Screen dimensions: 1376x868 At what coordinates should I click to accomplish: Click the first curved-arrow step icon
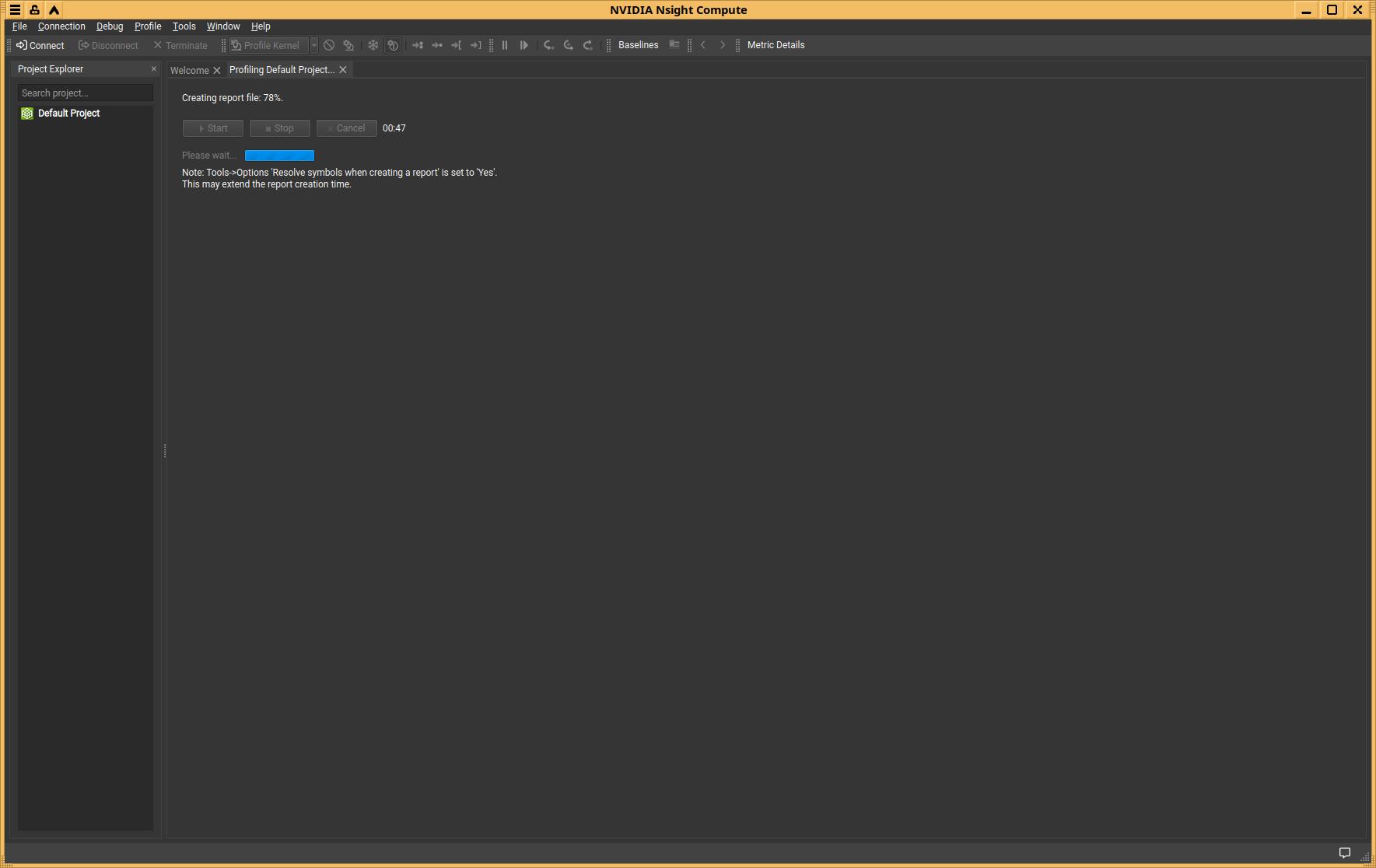click(x=549, y=45)
